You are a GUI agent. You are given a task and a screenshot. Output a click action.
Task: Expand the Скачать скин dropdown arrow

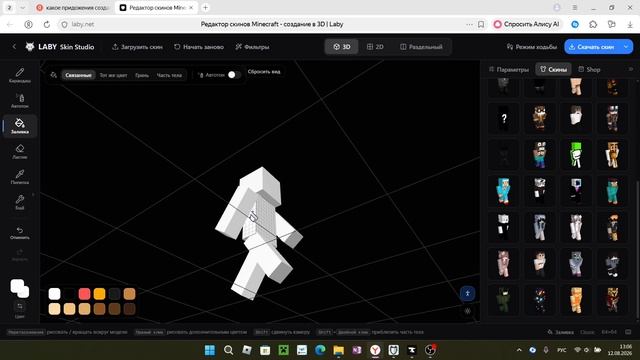point(626,47)
